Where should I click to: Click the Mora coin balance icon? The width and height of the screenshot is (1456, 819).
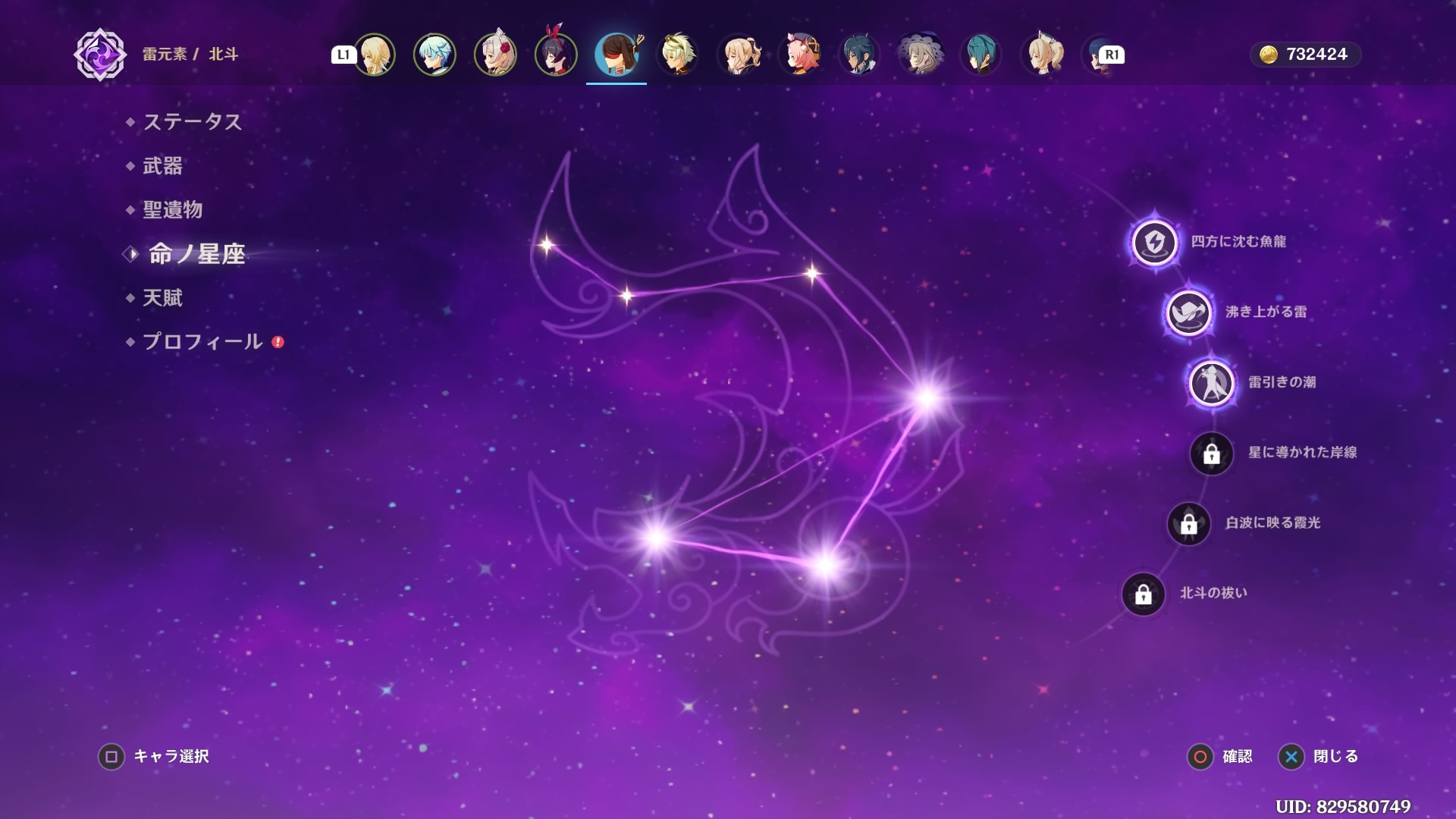click(1268, 55)
